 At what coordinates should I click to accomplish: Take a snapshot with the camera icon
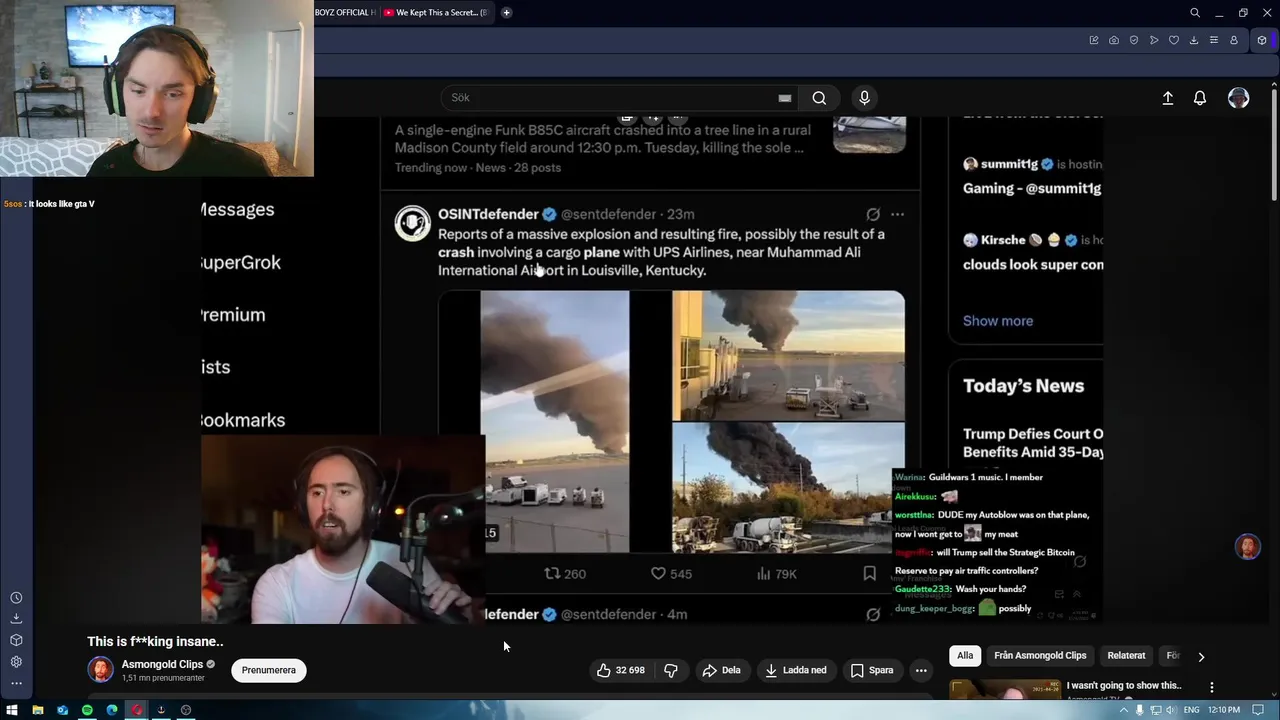(1114, 40)
